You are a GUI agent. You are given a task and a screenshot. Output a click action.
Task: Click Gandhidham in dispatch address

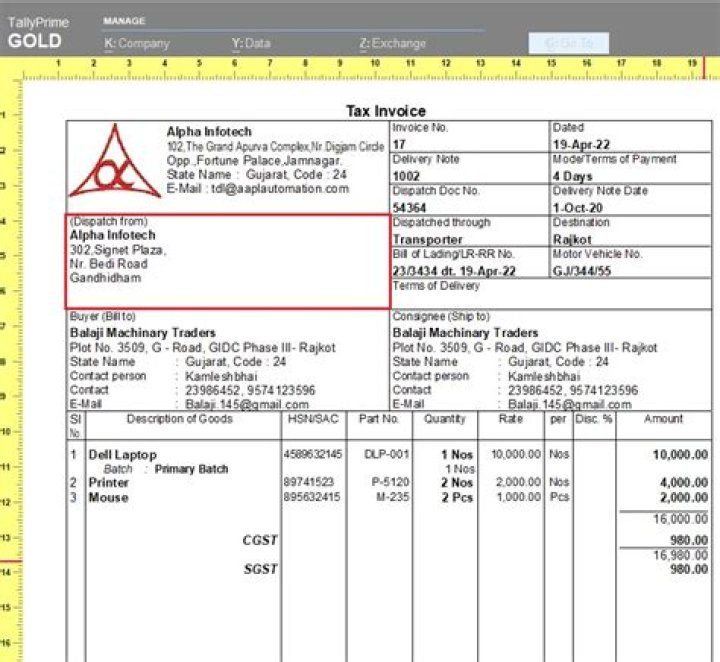coord(105,278)
